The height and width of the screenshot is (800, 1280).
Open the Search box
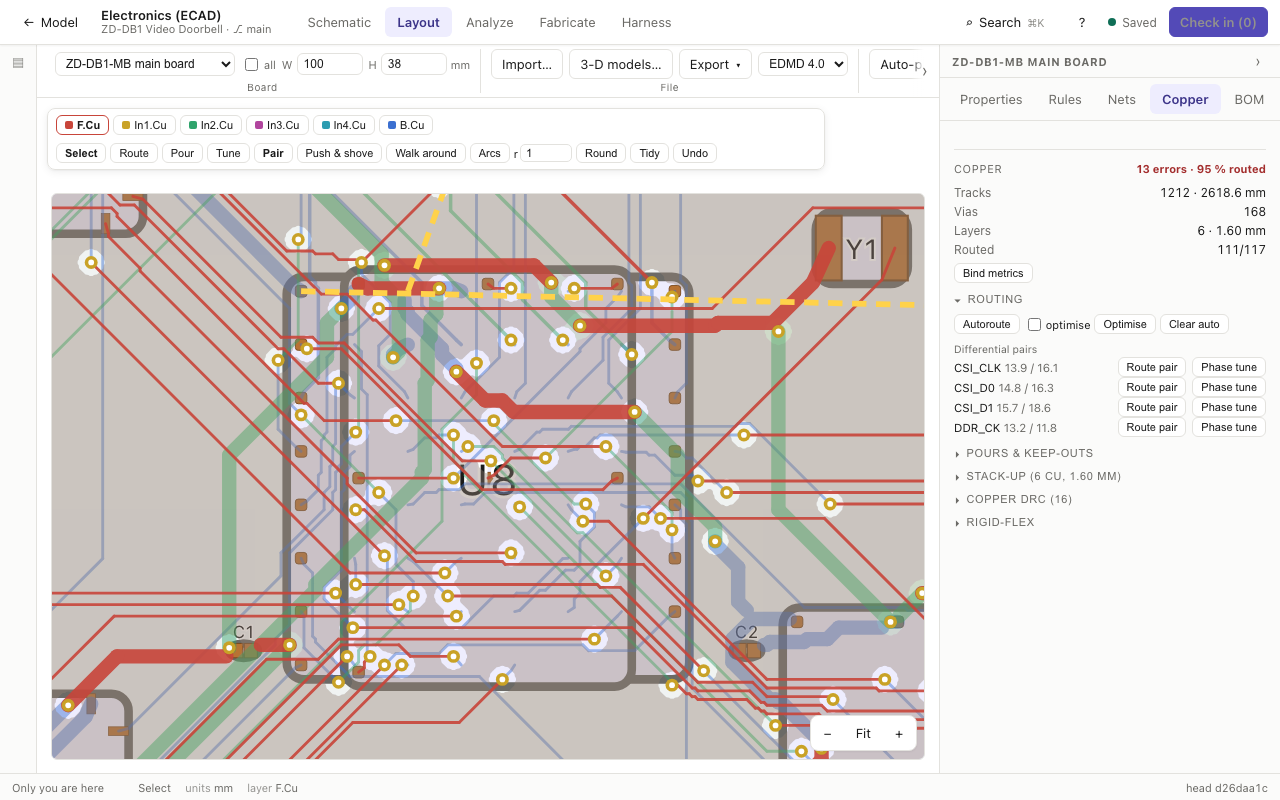click(x=1004, y=22)
